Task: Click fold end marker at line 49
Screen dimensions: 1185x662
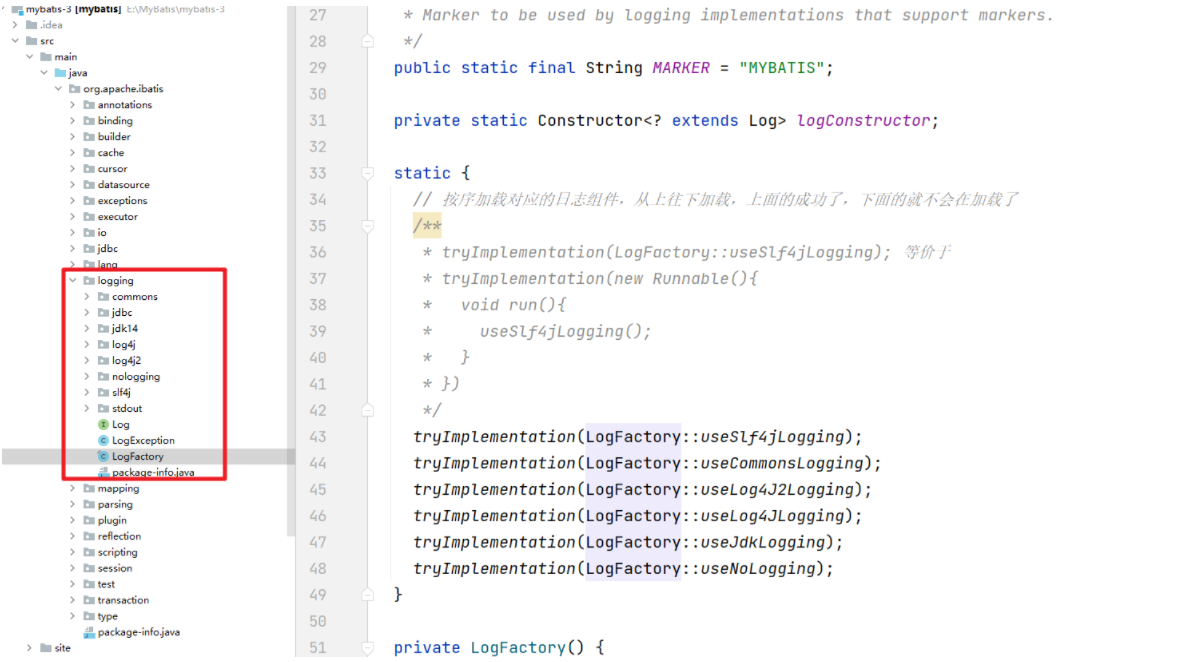Action: point(367,595)
